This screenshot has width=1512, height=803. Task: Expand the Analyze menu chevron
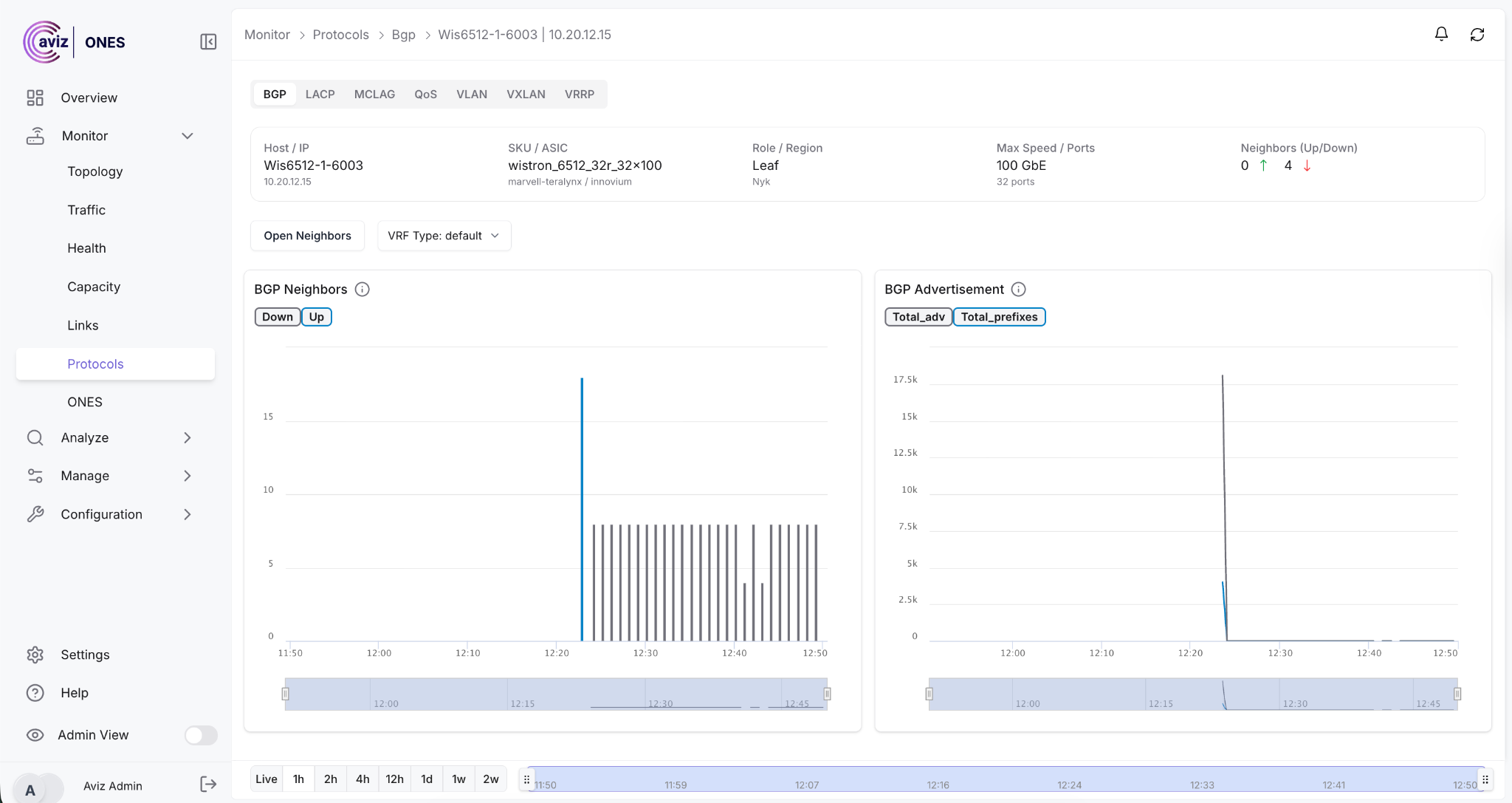pos(188,438)
